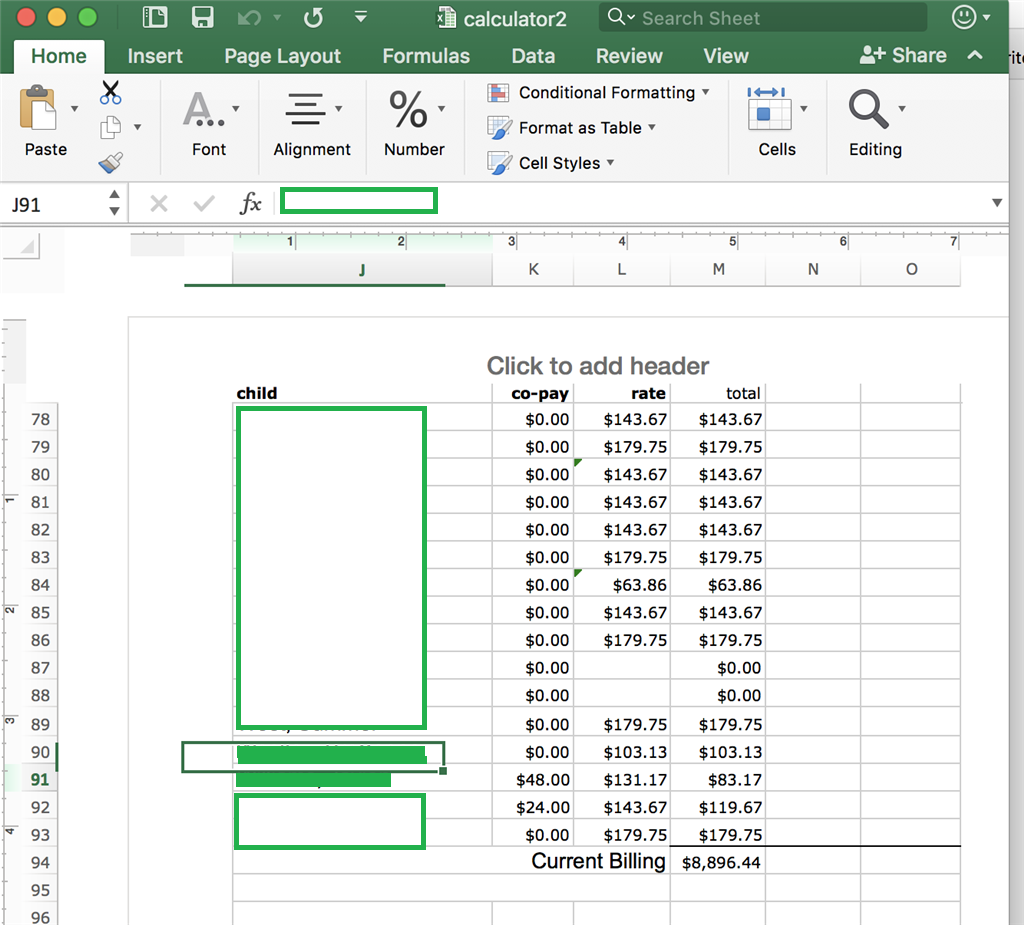
Task: Click the Share button
Action: coord(903,56)
